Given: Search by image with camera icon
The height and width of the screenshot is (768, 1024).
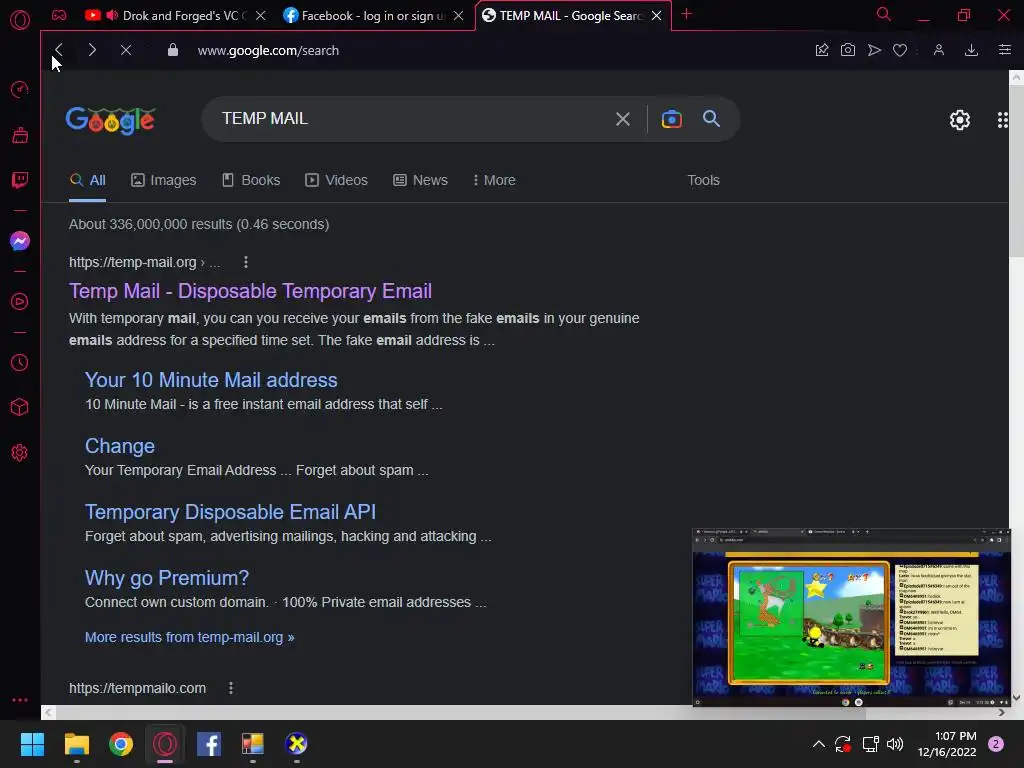Looking at the screenshot, I should point(671,119).
